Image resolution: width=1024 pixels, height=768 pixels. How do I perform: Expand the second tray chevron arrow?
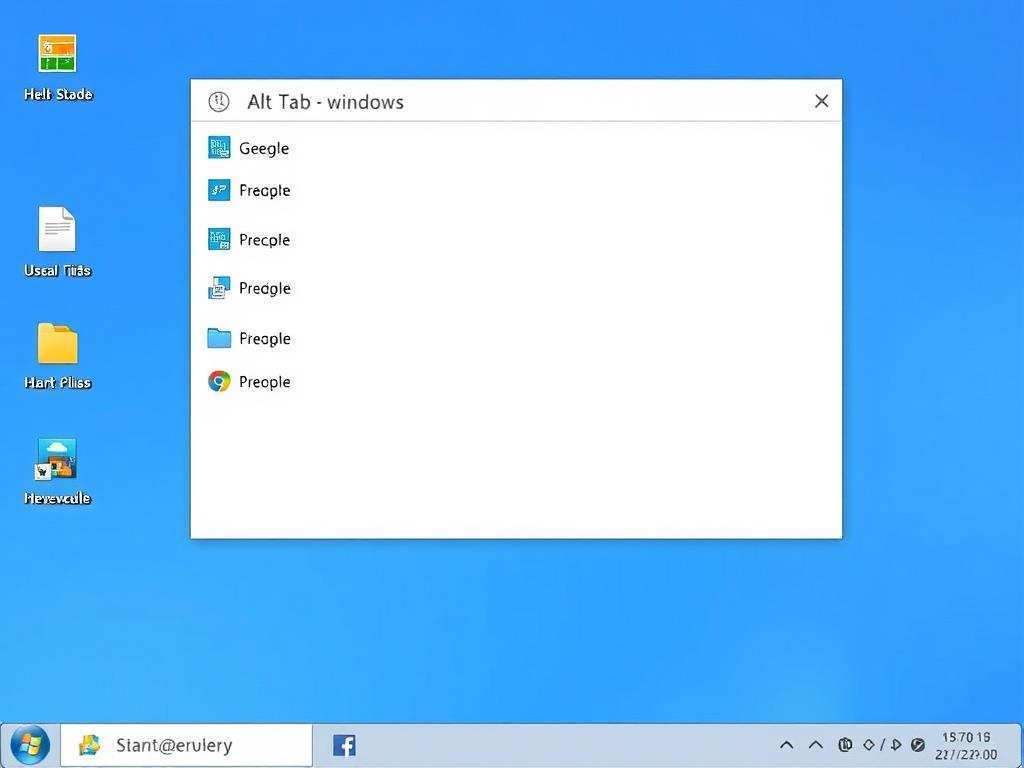[x=816, y=745]
